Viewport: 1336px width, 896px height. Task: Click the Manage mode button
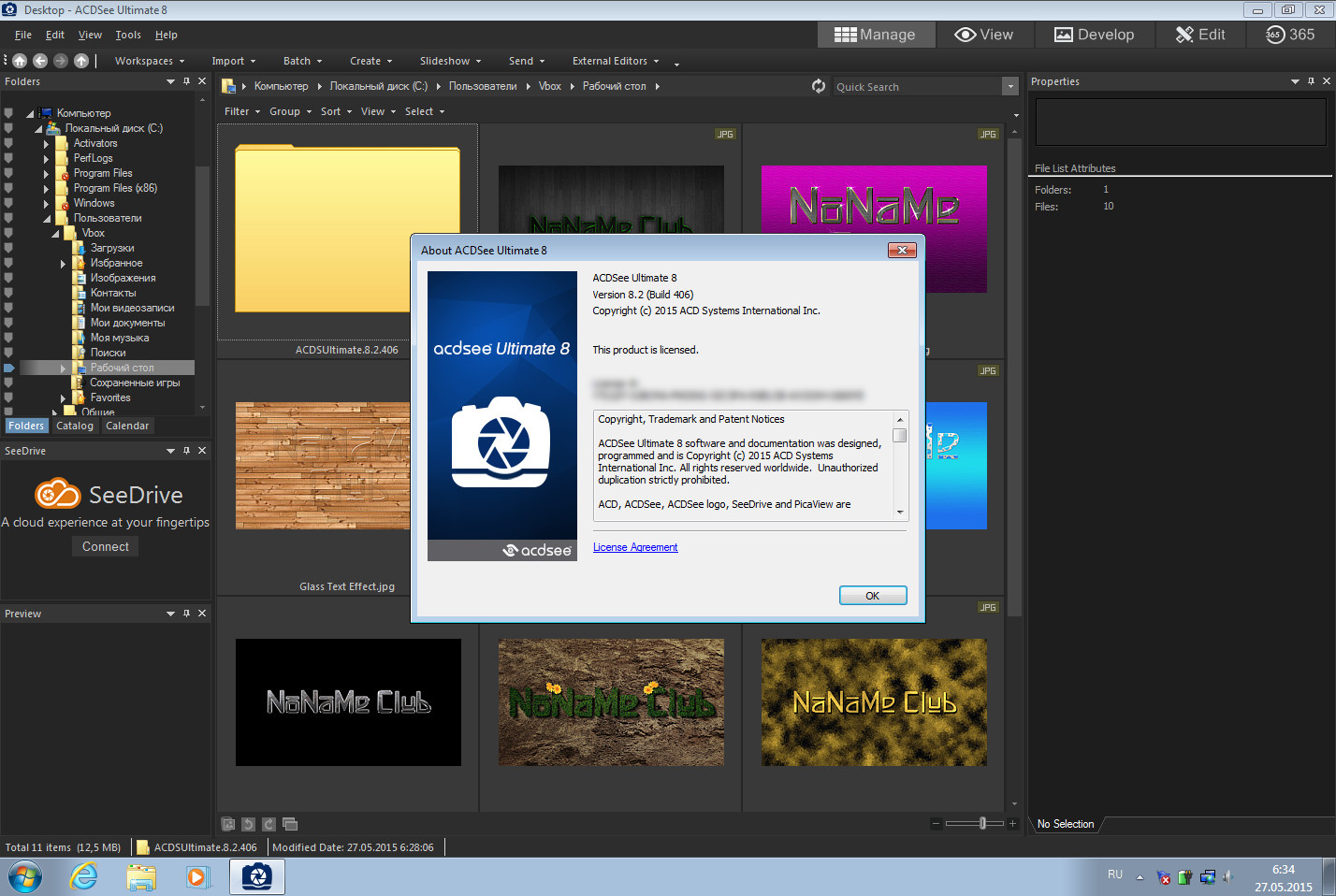(876, 35)
